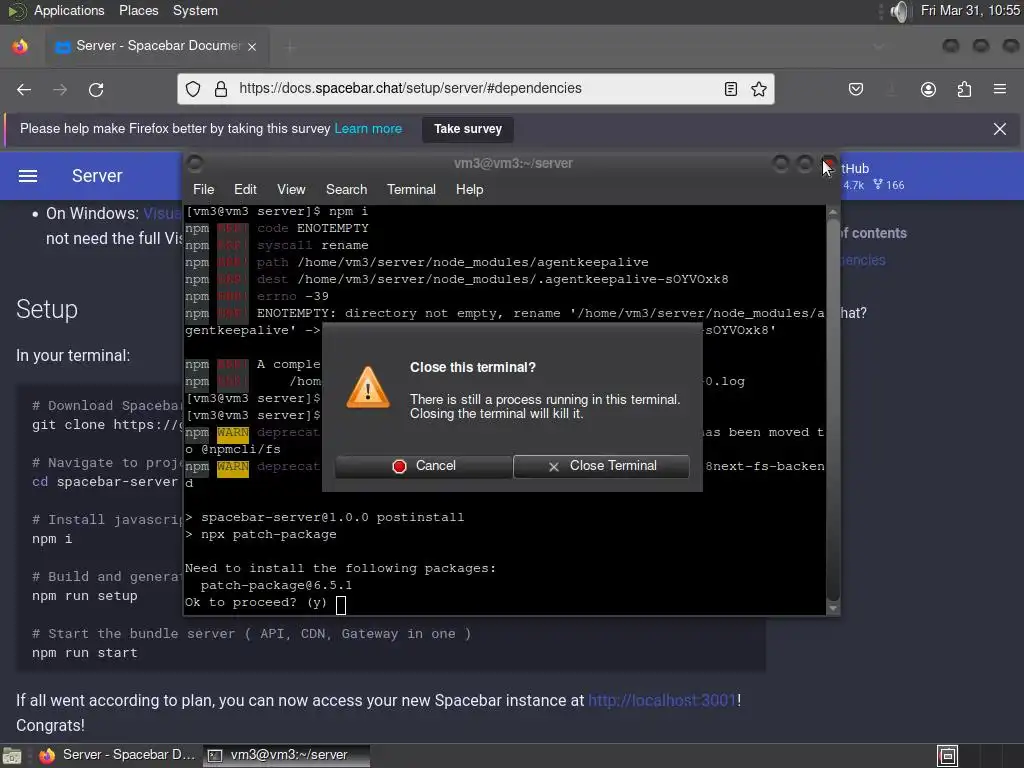This screenshot has height=768, width=1024.
Task: Click the 'npm run setup' code line
Action: click(x=85, y=596)
